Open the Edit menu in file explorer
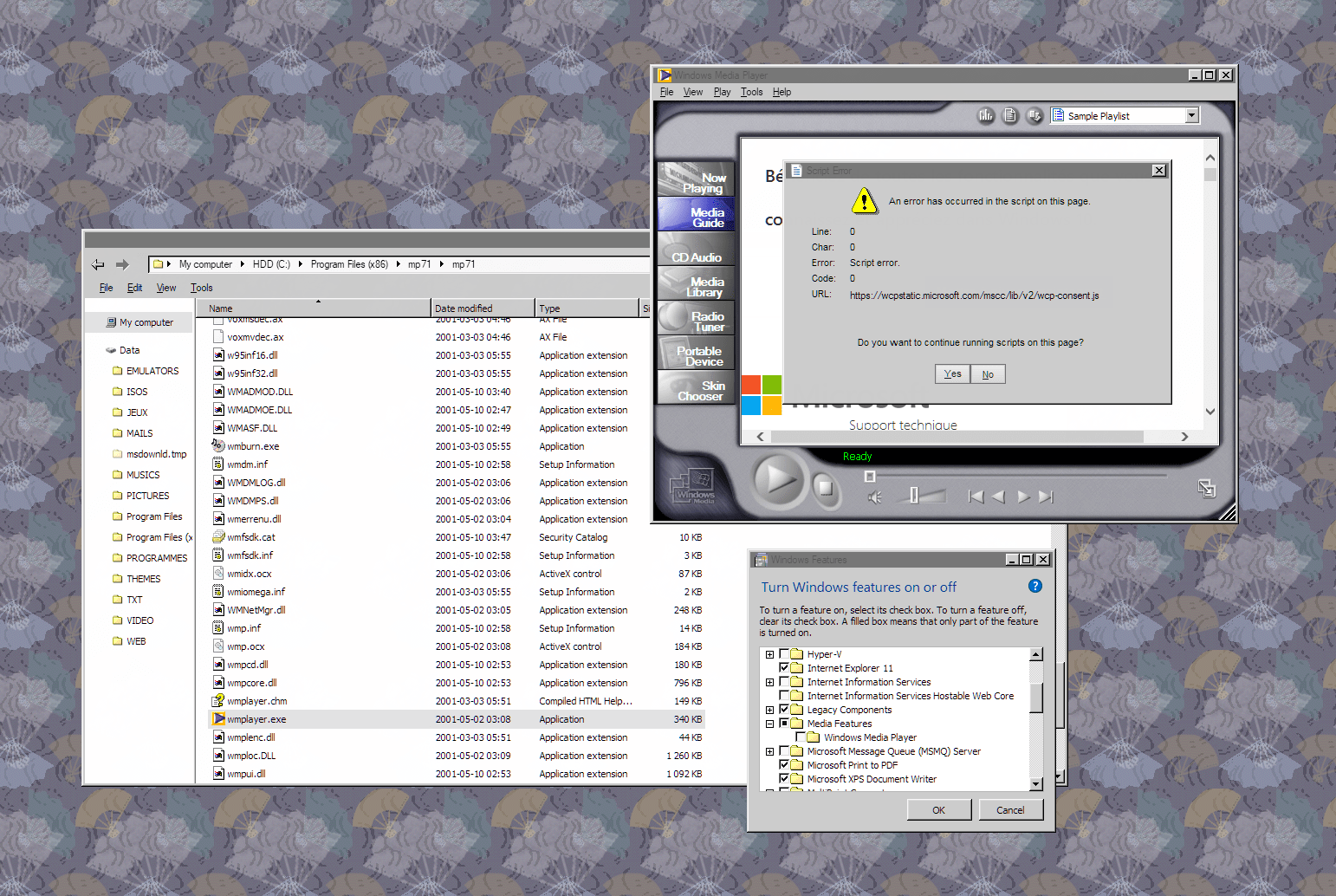 (134, 288)
